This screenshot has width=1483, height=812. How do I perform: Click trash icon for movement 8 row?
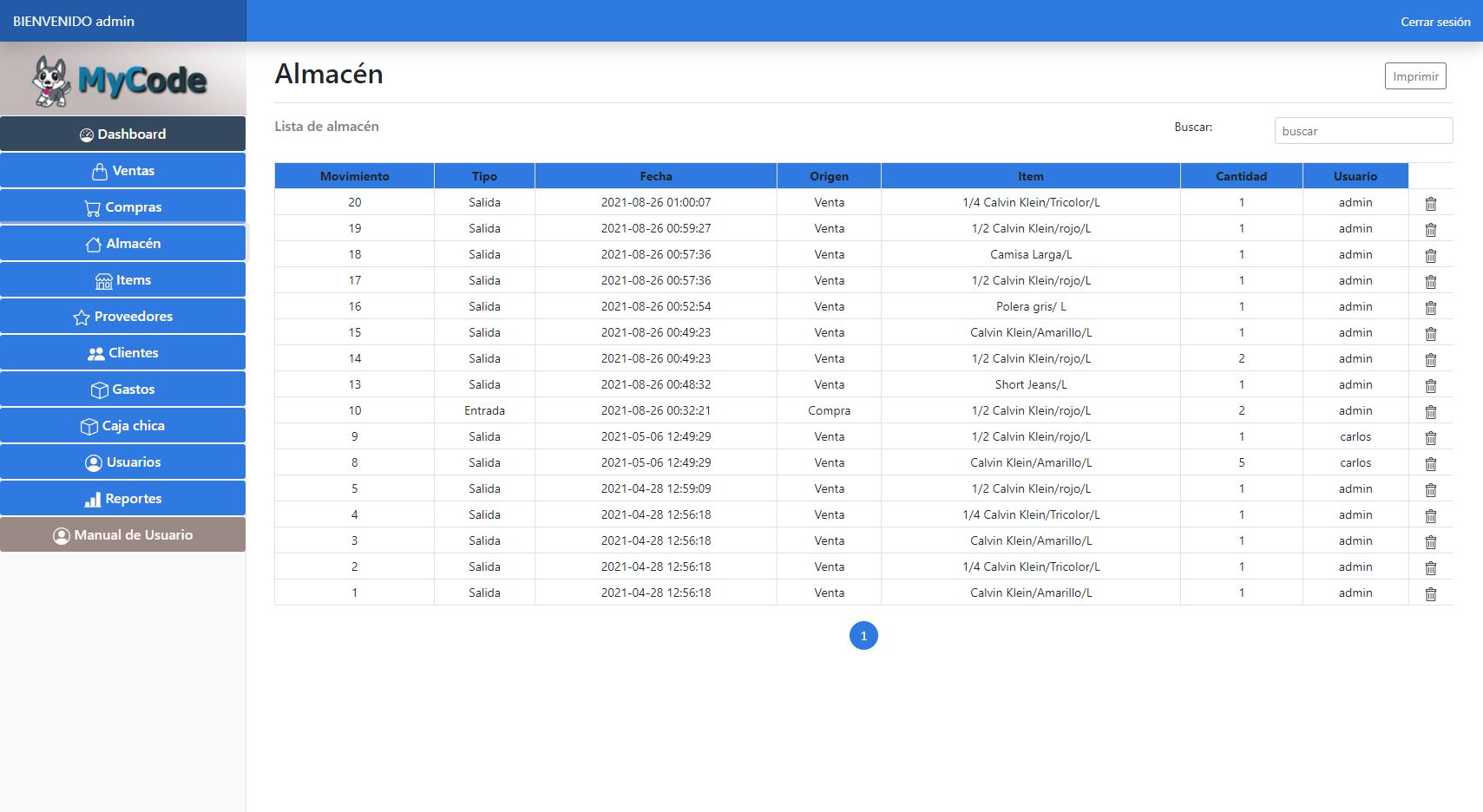tap(1430, 463)
